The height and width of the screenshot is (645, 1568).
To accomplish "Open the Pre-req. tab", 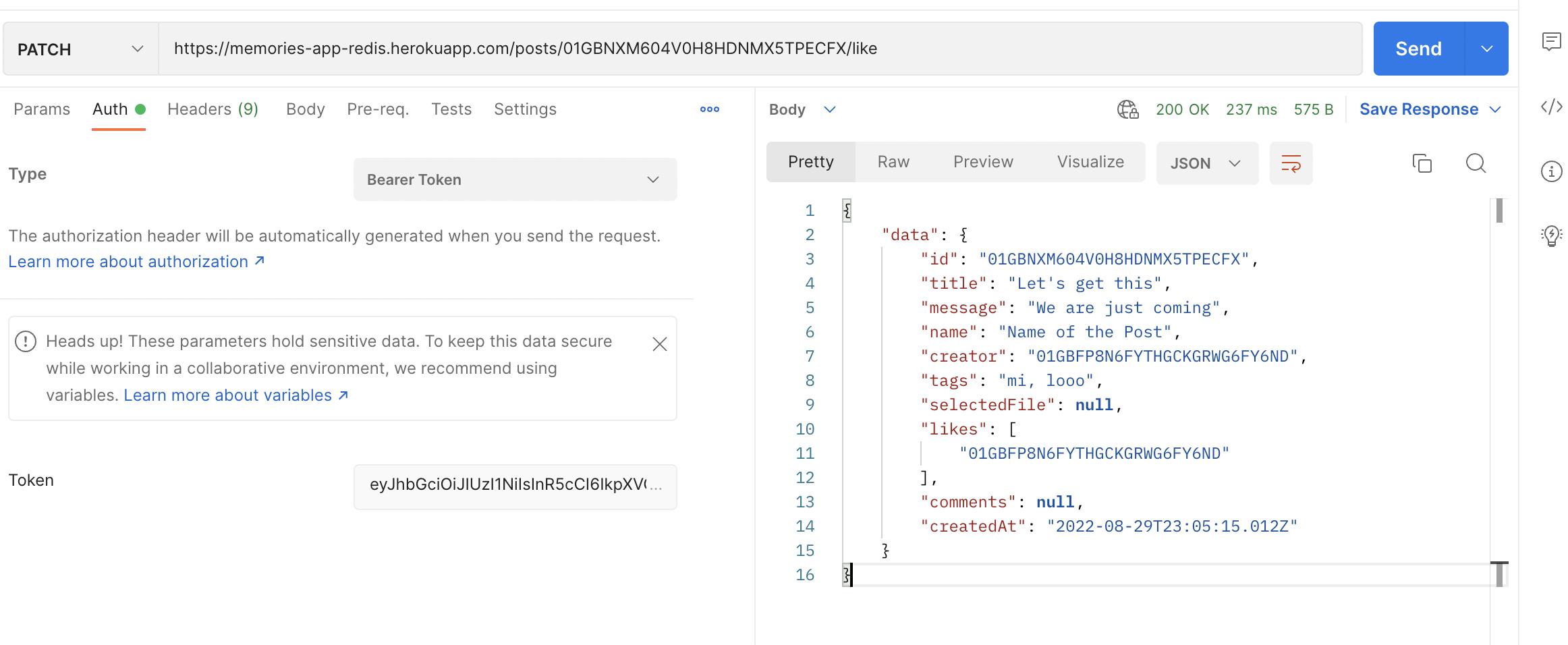I will click(x=378, y=109).
